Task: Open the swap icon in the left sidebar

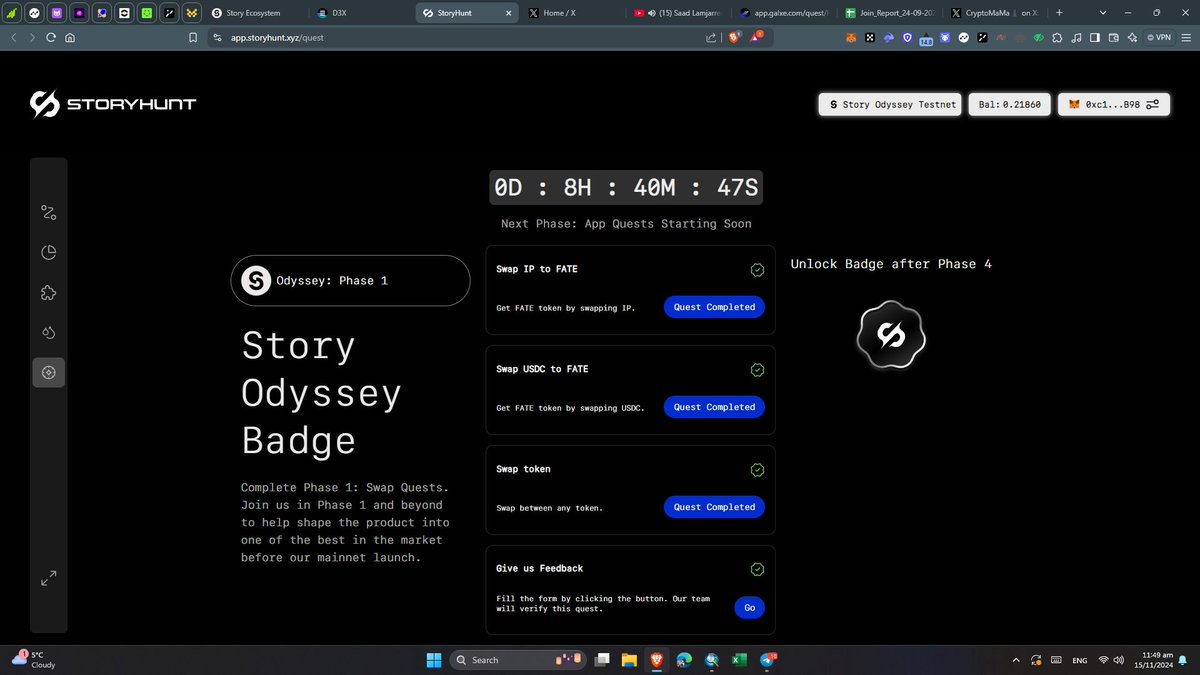Action: pos(48,212)
